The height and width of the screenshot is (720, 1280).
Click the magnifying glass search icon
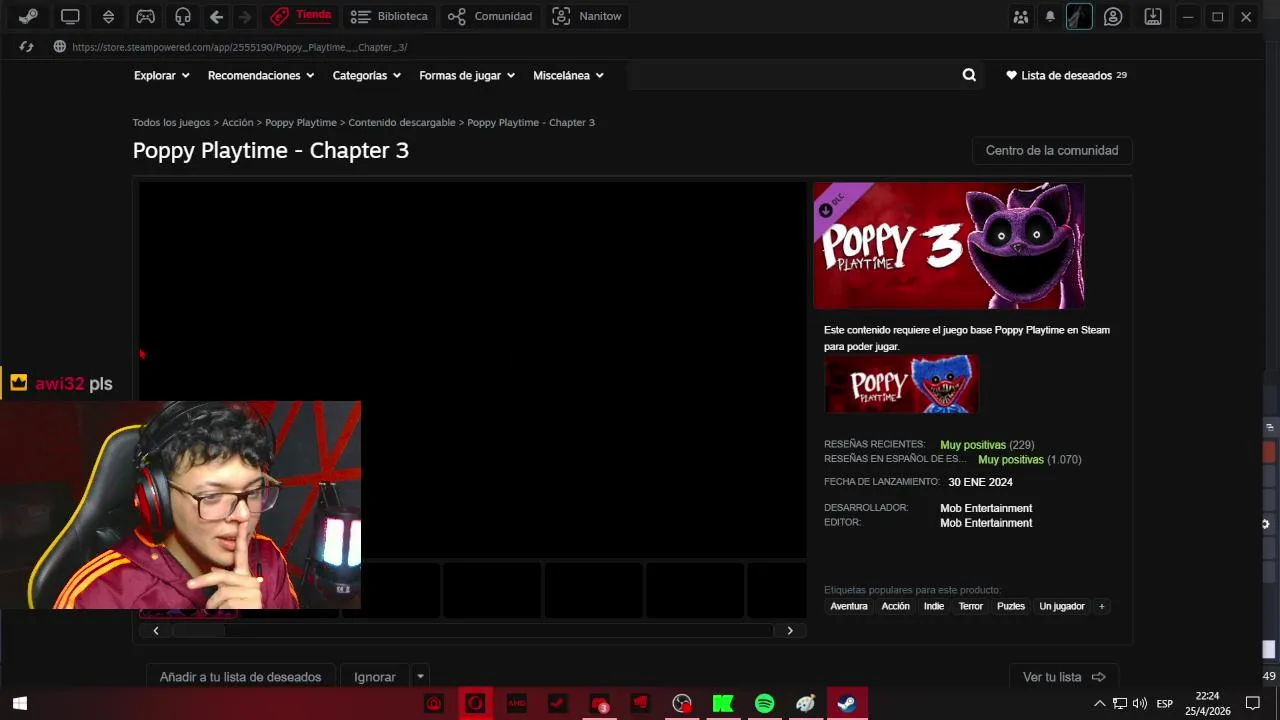pyautogui.click(x=969, y=75)
